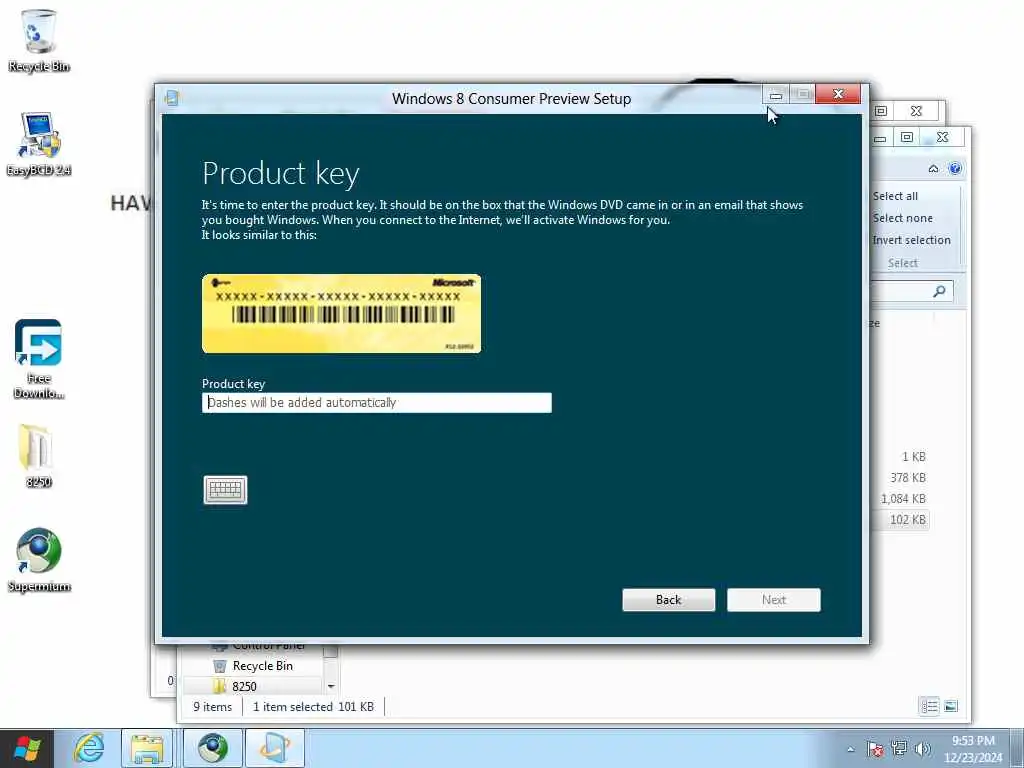Click Invert selection in Explorer ribbon
1024x768 pixels.
tap(912, 240)
